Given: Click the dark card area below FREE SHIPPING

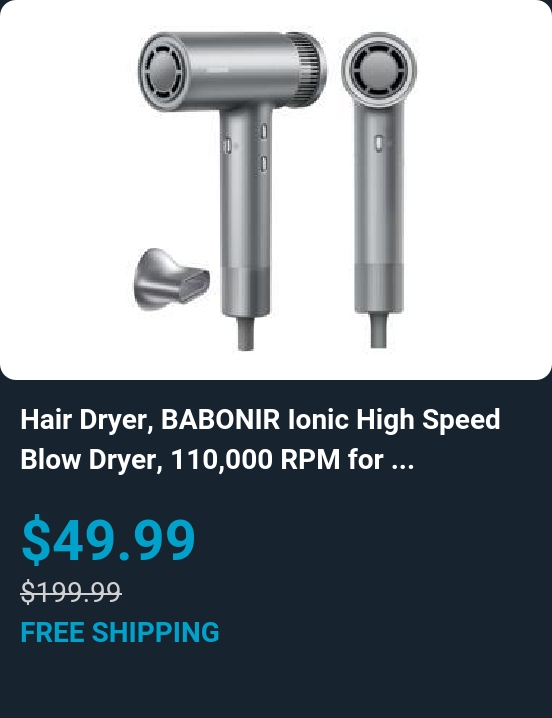Looking at the screenshot, I should (x=276, y=682).
